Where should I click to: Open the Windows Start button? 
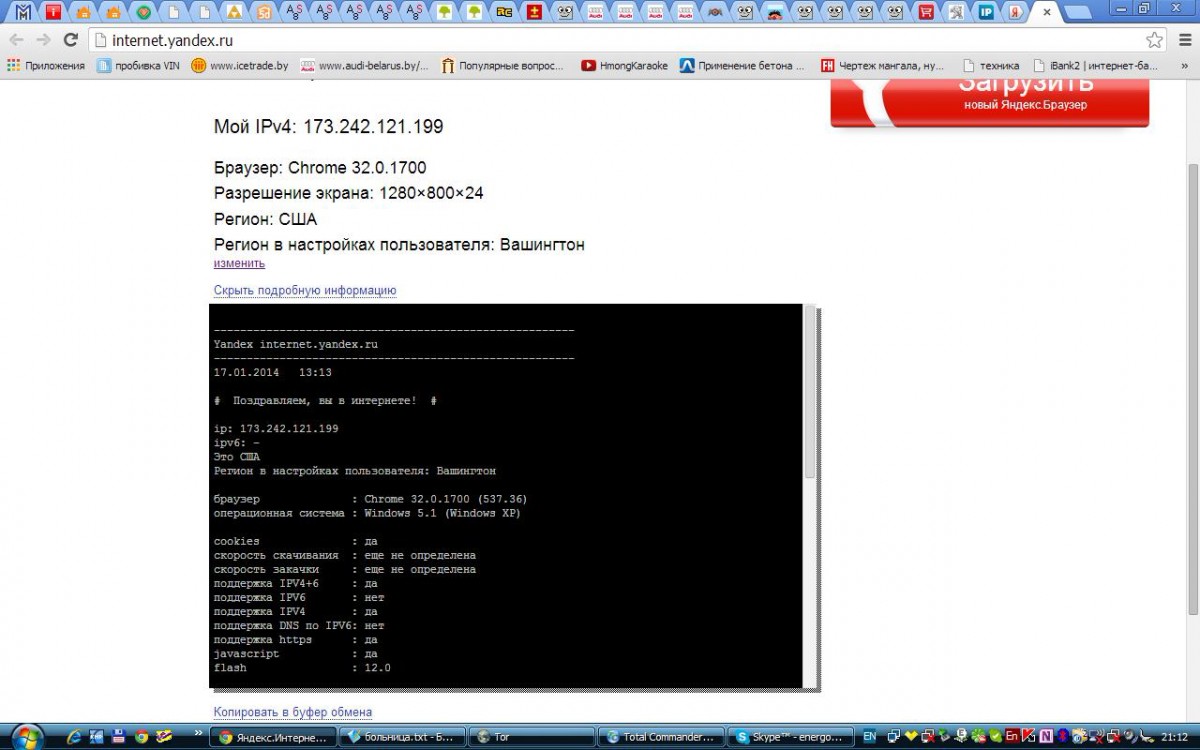point(26,736)
